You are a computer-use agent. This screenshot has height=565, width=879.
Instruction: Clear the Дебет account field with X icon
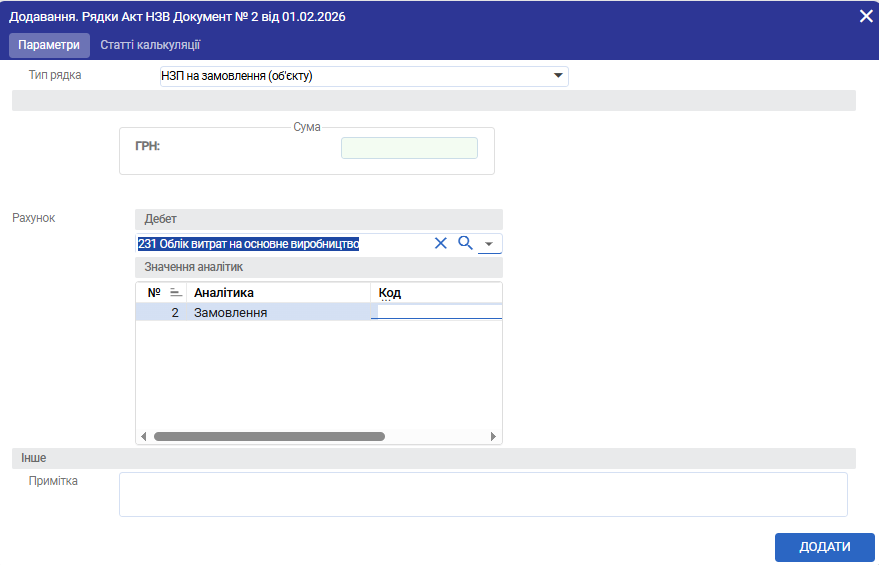click(x=441, y=243)
